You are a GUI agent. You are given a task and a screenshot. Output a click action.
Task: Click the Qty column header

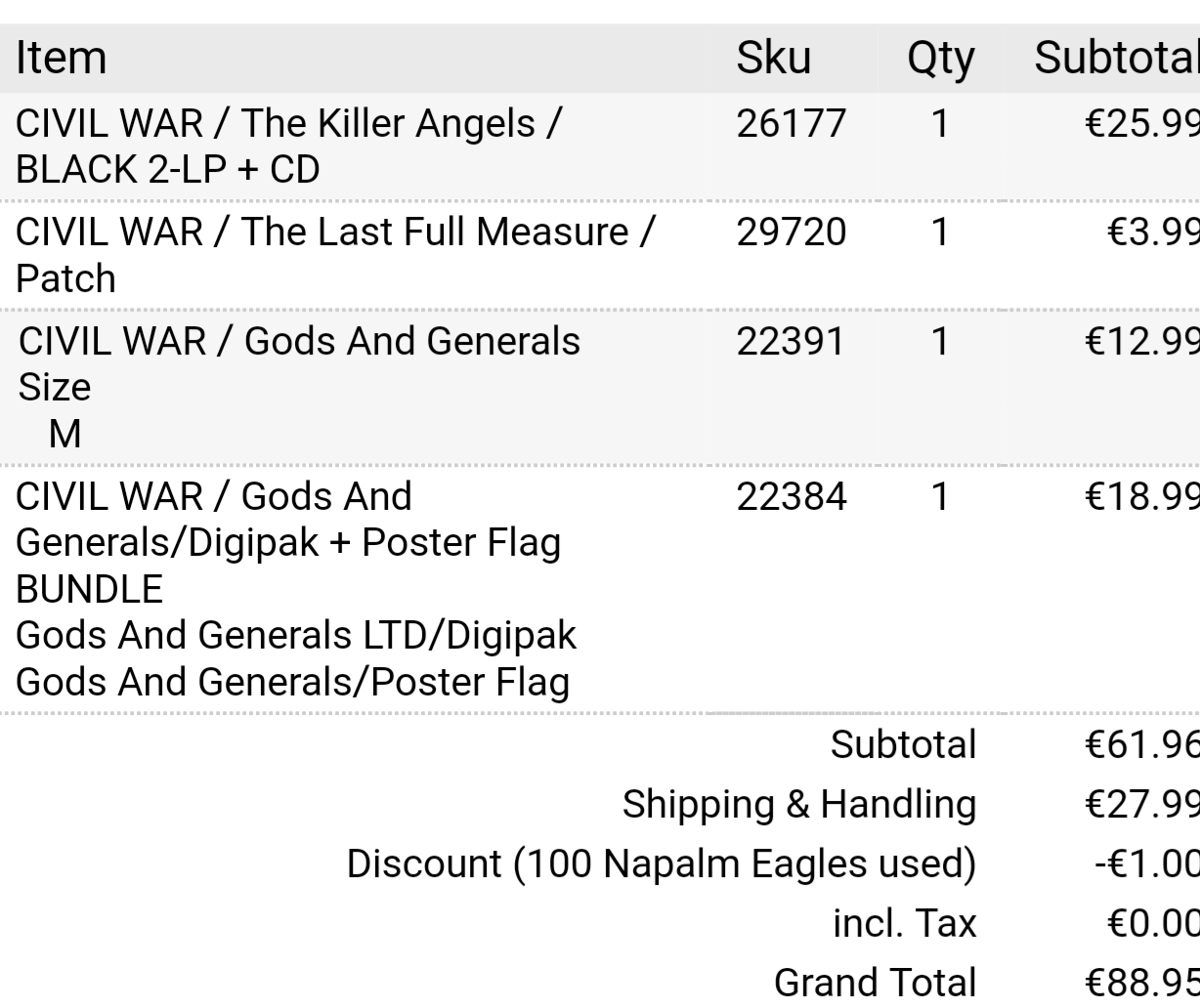tap(940, 58)
